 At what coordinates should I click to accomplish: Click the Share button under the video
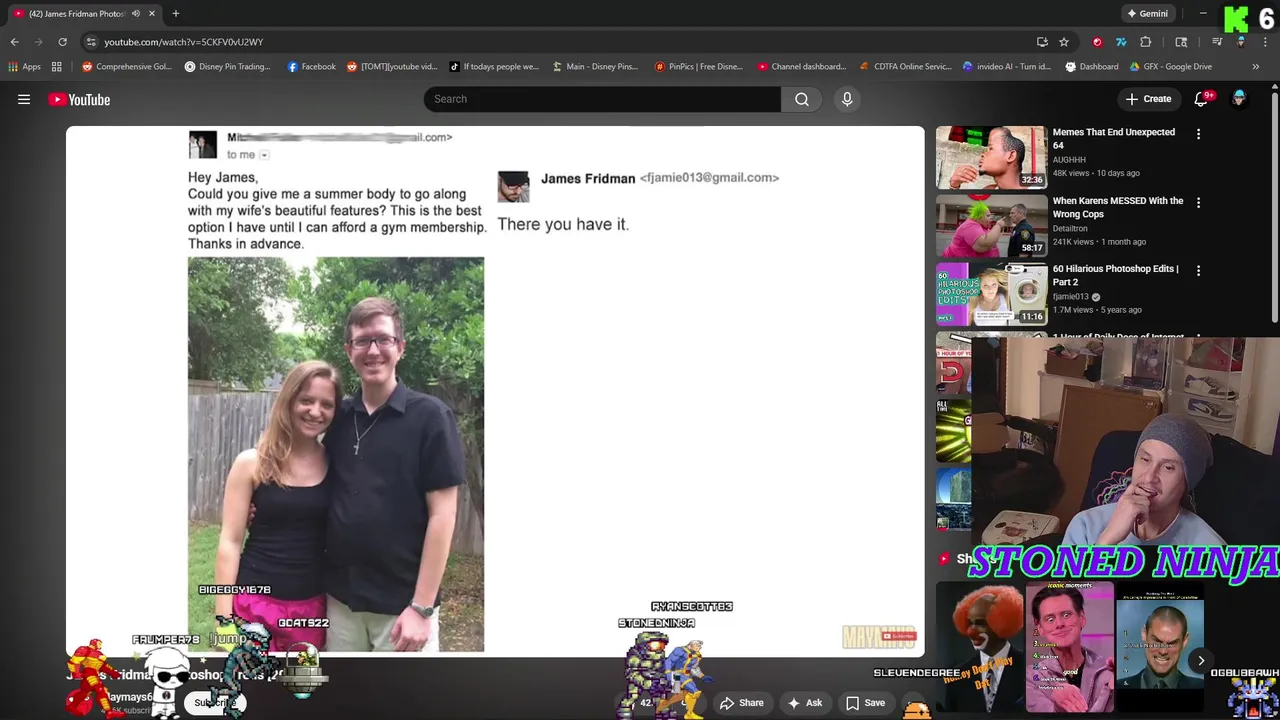[x=741, y=703]
